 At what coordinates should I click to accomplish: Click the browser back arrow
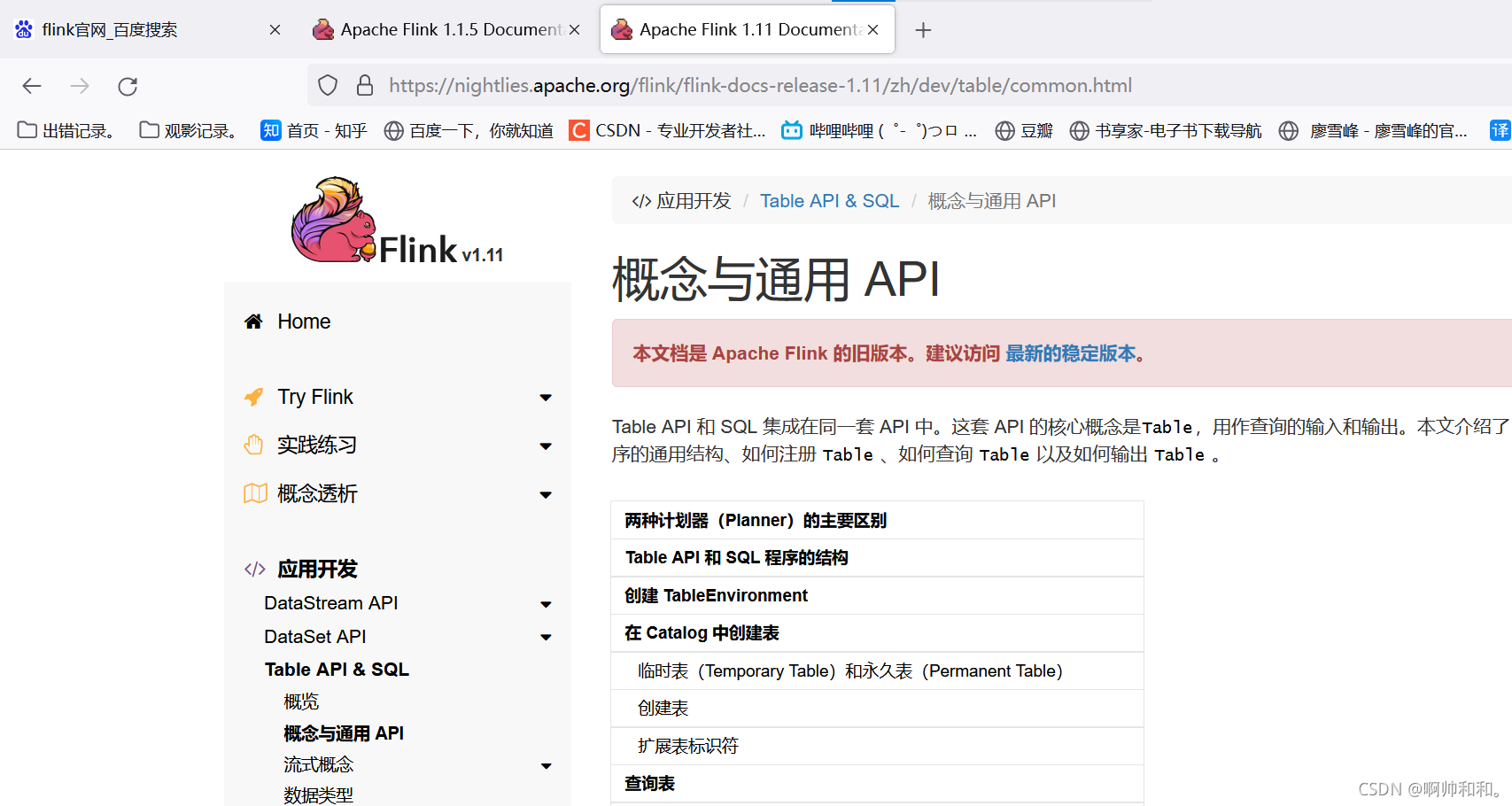(32, 86)
